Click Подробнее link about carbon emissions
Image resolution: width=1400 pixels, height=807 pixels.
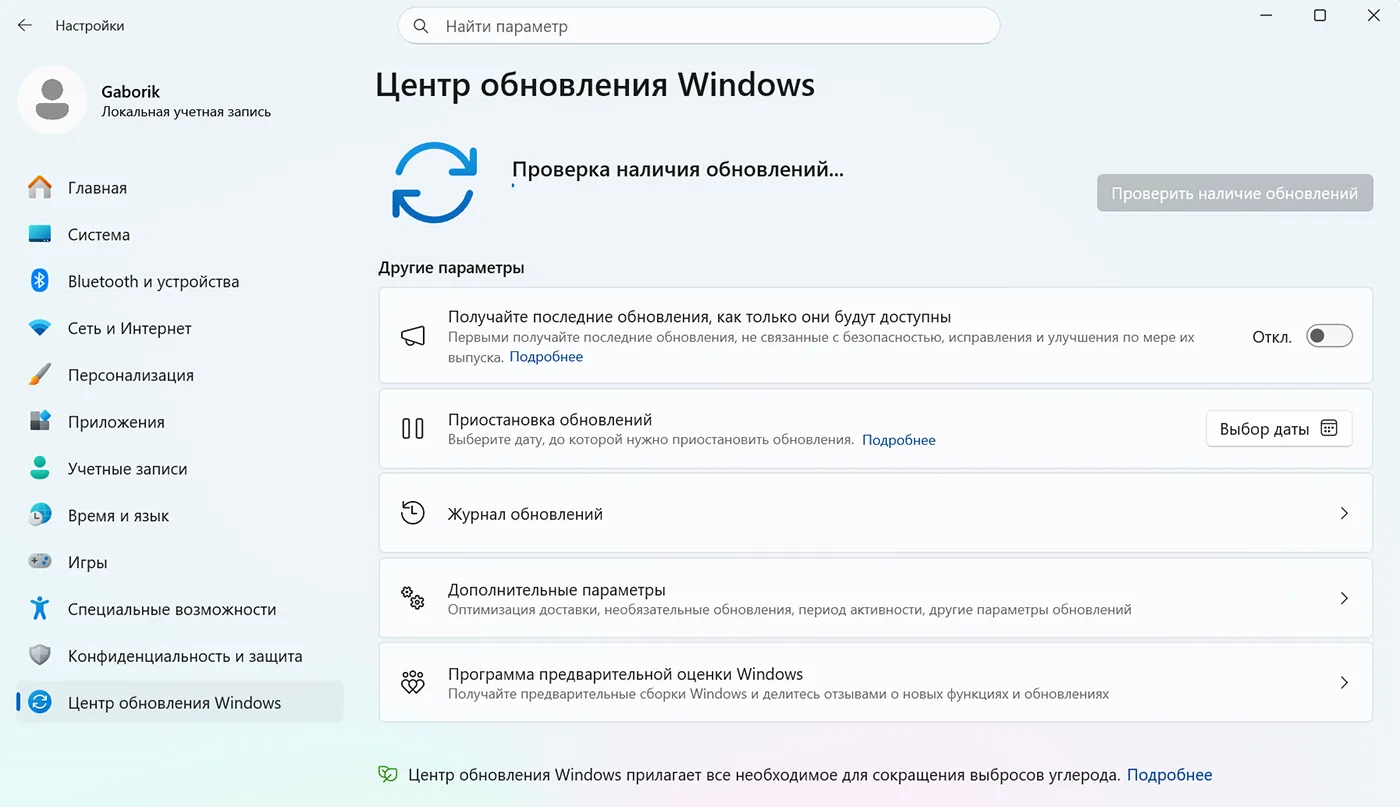1170,775
